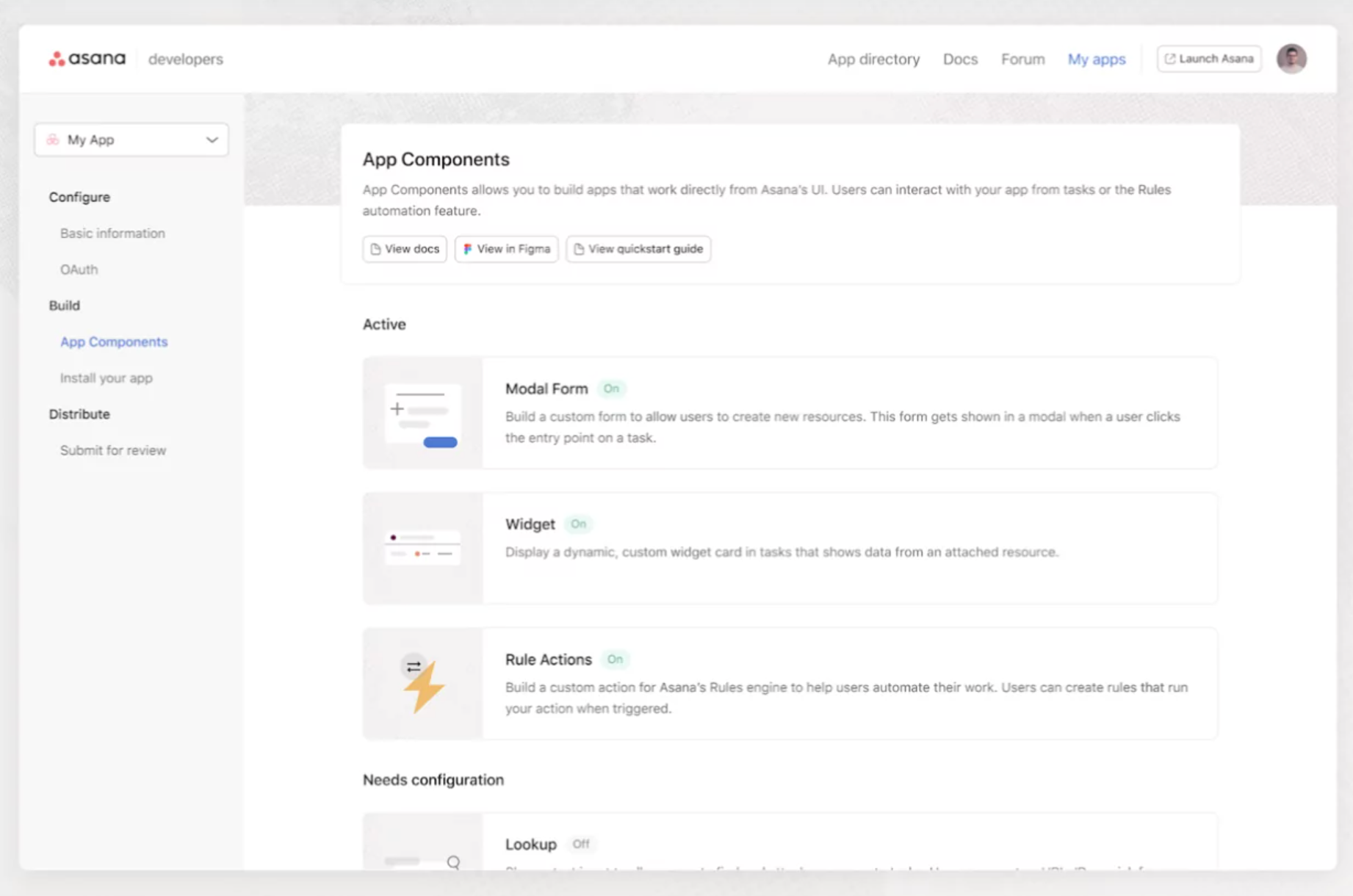Click the Lookup component title
Screen dimensions: 1353x896
pyautogui.click(x=530, y=844)
